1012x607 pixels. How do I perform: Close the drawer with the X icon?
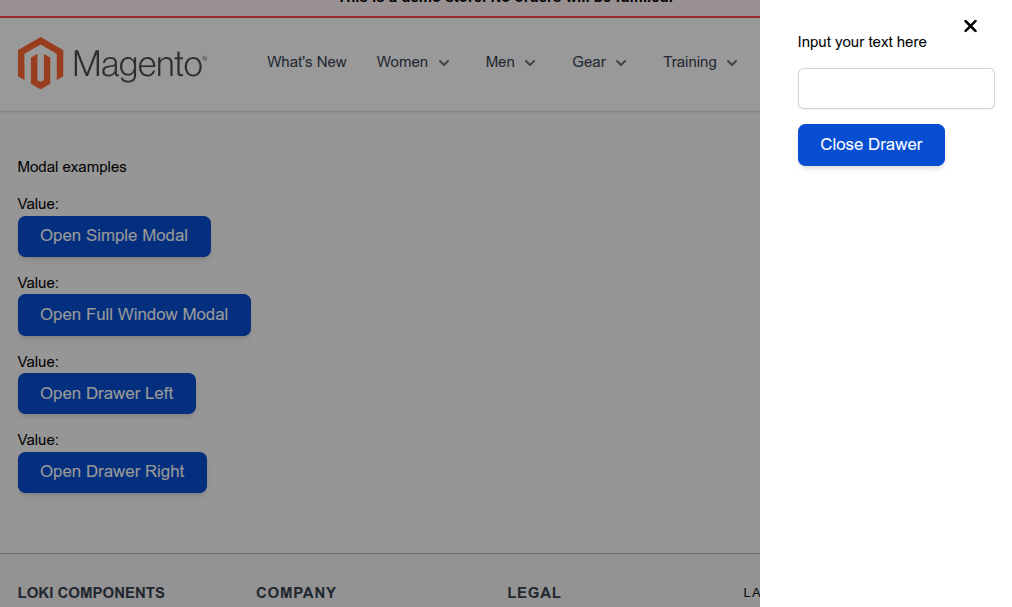(970, 26)
